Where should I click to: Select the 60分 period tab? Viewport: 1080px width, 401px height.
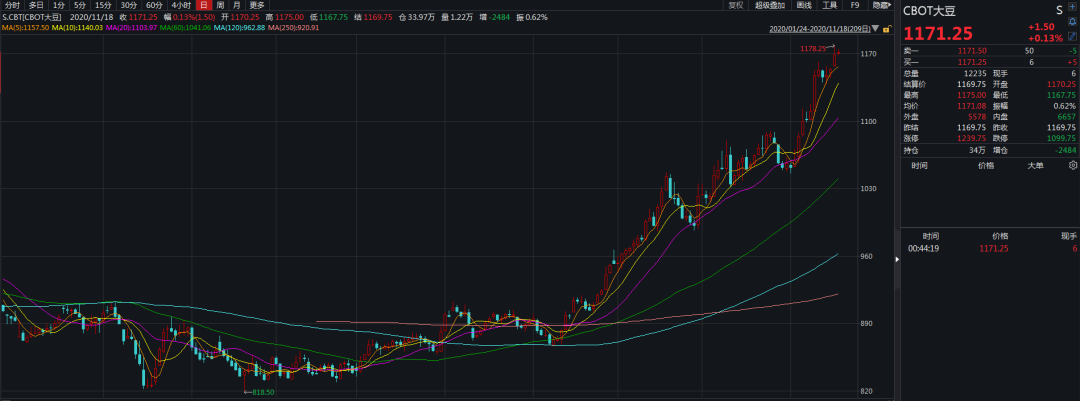[x=154, y=6]
